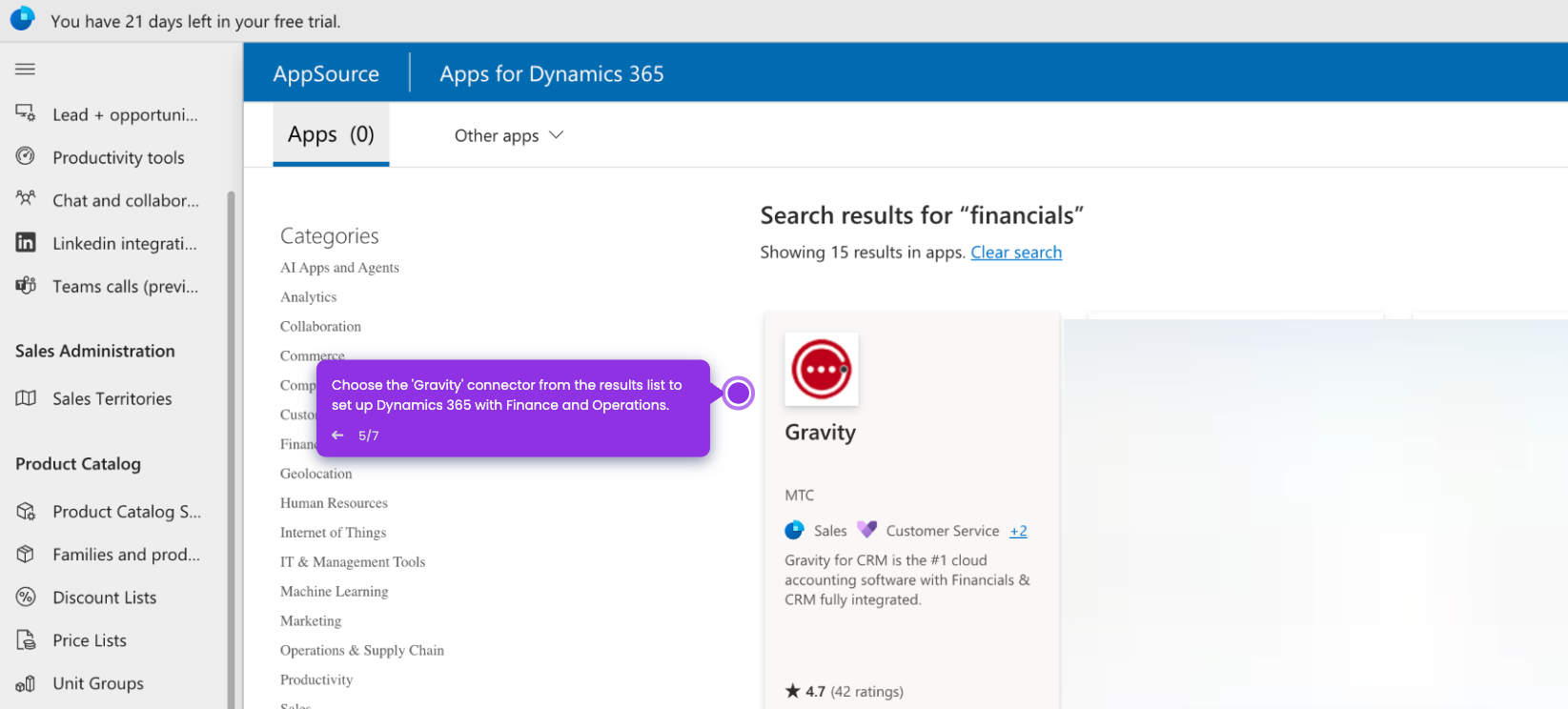Open Price Lists sidebar item
1568x709 pixels.
click(114, 640)
